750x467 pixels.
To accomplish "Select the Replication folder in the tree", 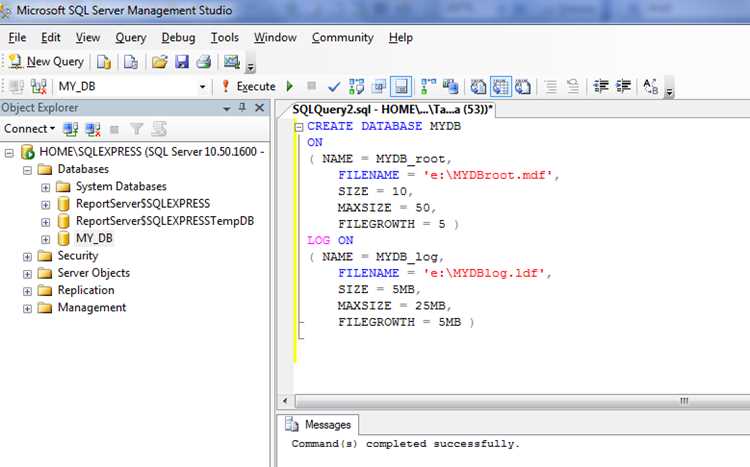I will click(x=86, y=290).
